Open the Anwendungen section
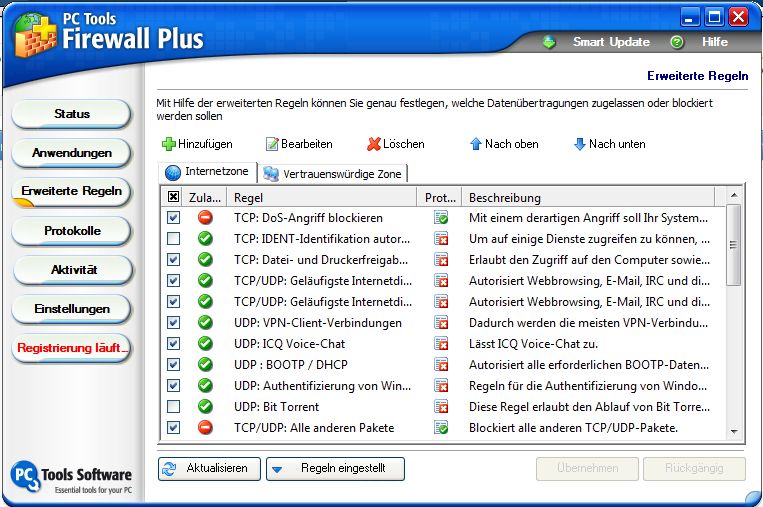The width and height of the screenshot is (763, 507). pos(72,153)
